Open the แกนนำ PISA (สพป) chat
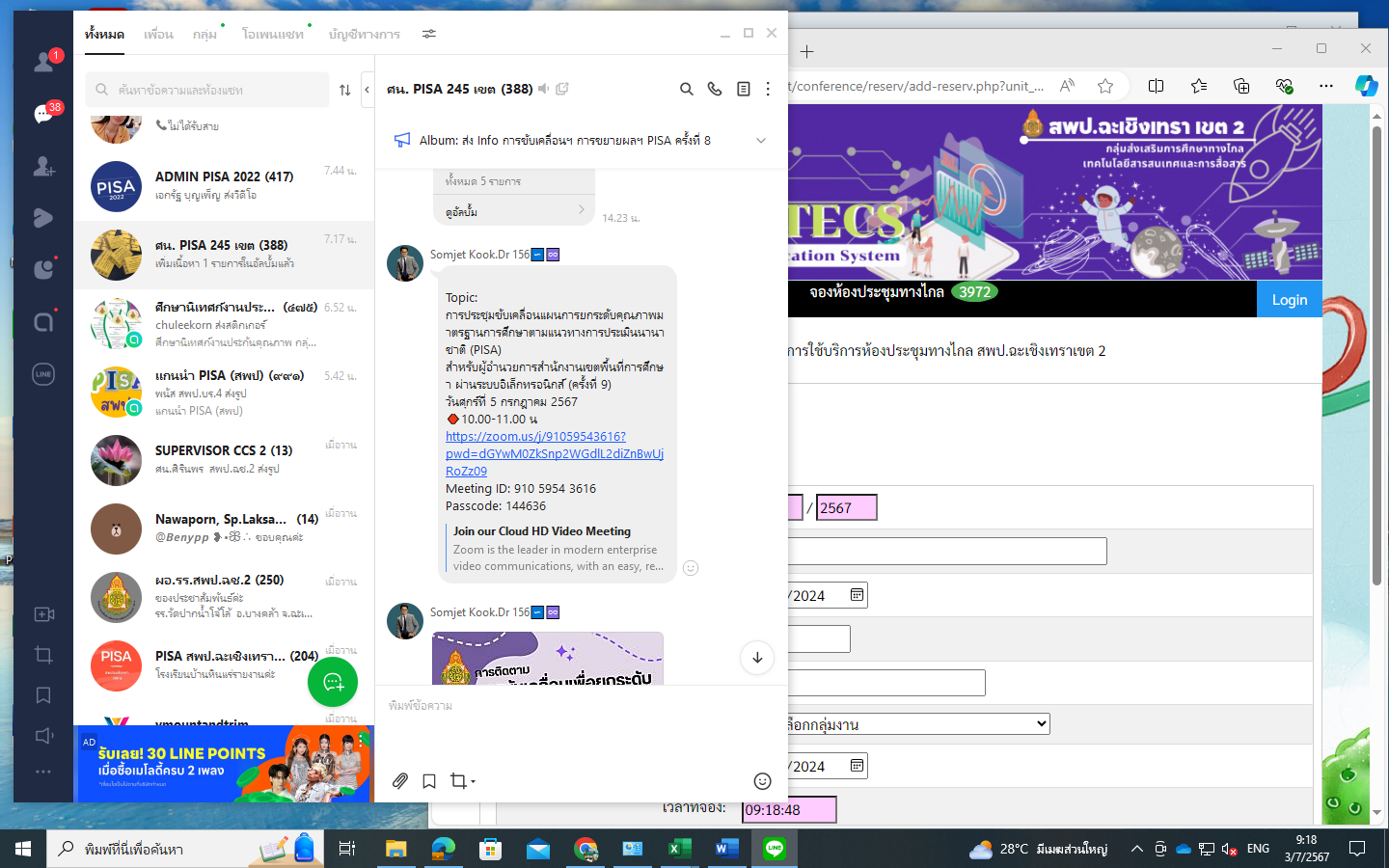 click(x=224, y=392)
